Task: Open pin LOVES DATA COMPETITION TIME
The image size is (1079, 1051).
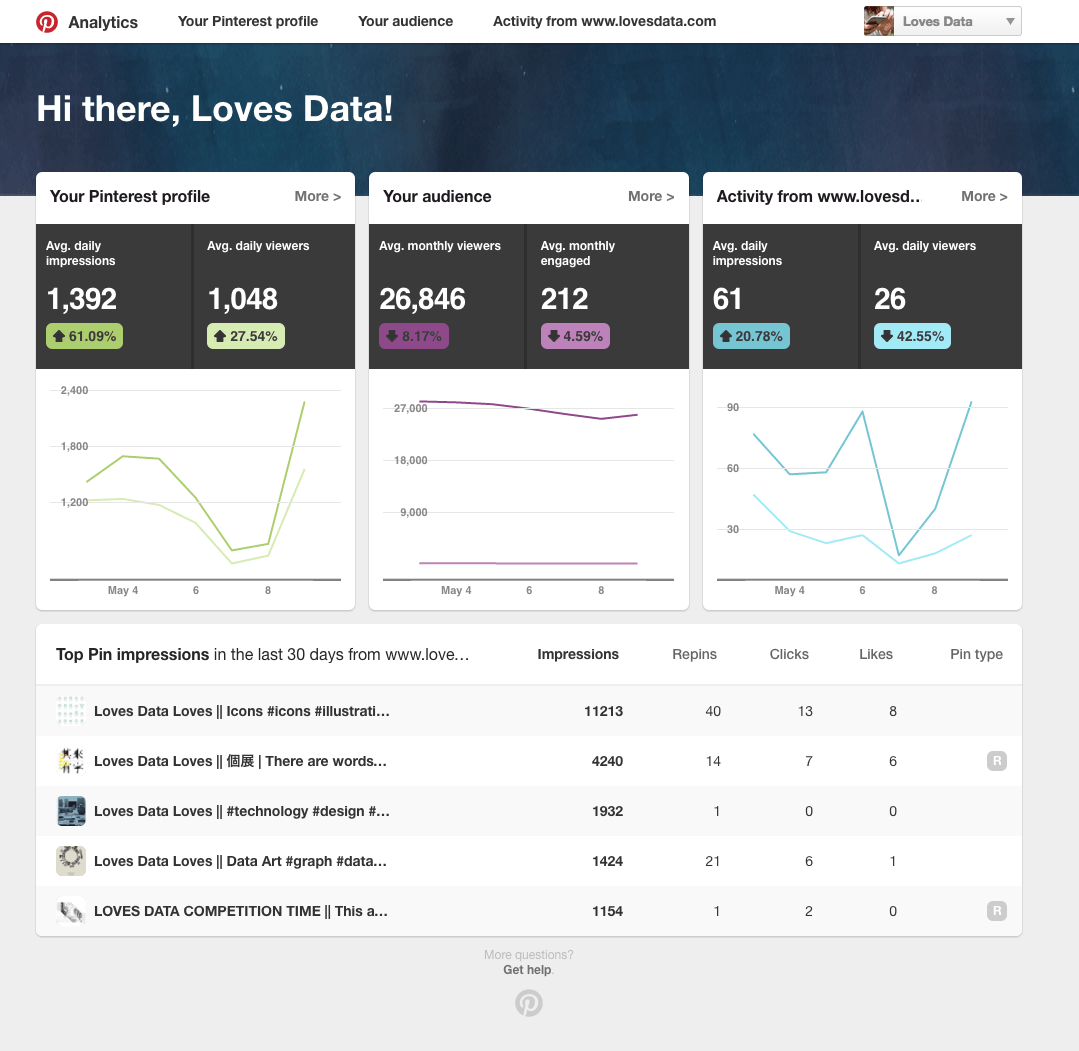Action: point(241,911)
